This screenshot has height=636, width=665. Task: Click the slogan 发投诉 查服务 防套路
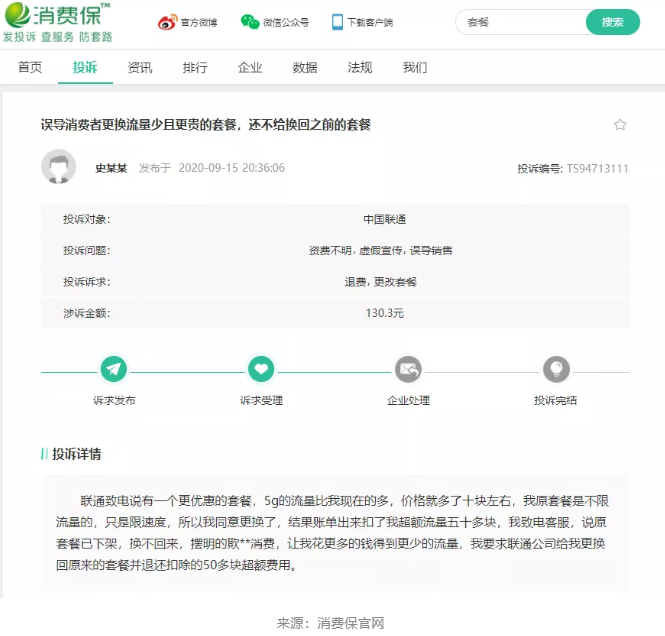pos(57,37)
